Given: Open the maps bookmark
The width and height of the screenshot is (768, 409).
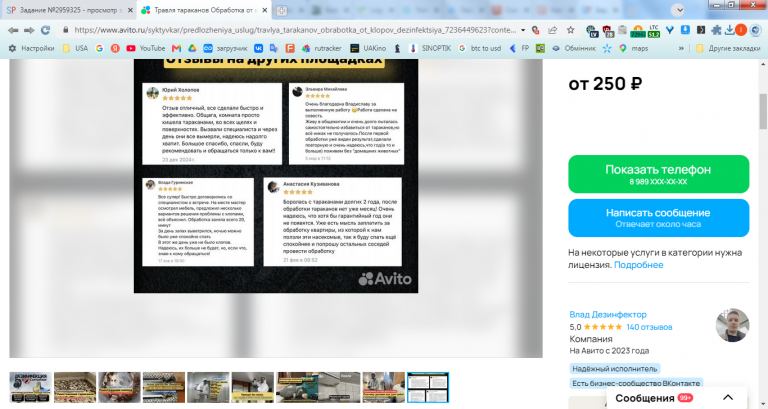Looking at the screenshot, I should pyautogui.click(x=633, y=48).
